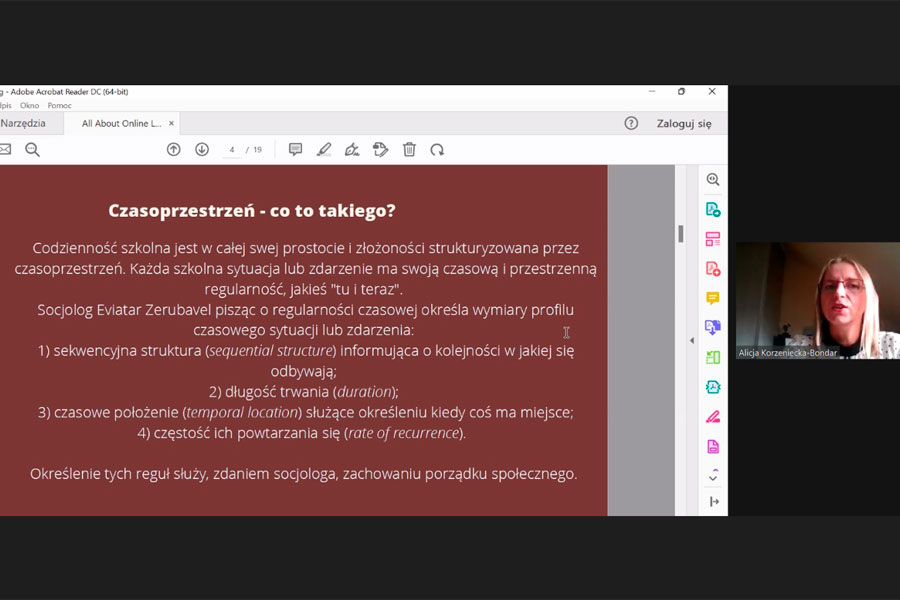
Task: Click the trash delete icon in toolbar
Action: (x=409, y=150)
